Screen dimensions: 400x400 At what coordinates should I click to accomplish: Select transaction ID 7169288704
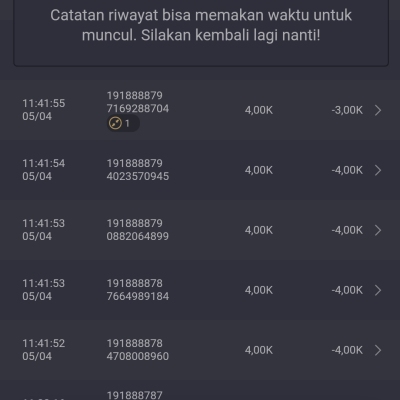tap(138, 109)
